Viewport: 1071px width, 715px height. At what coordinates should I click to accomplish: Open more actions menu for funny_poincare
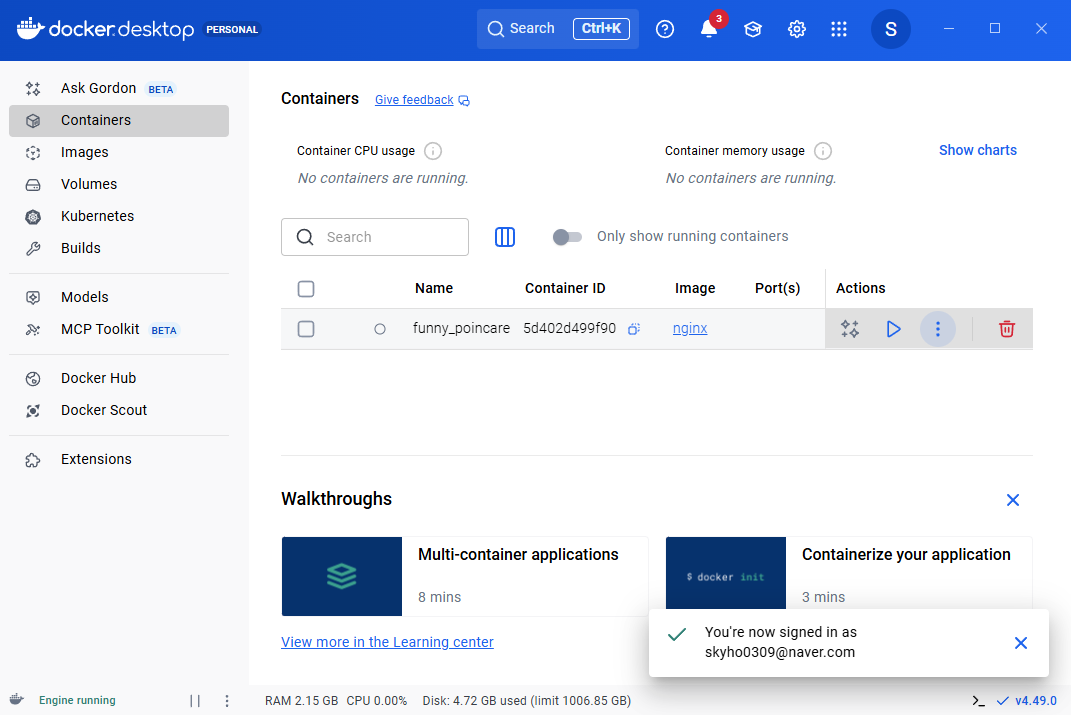[x=938, y=329]
